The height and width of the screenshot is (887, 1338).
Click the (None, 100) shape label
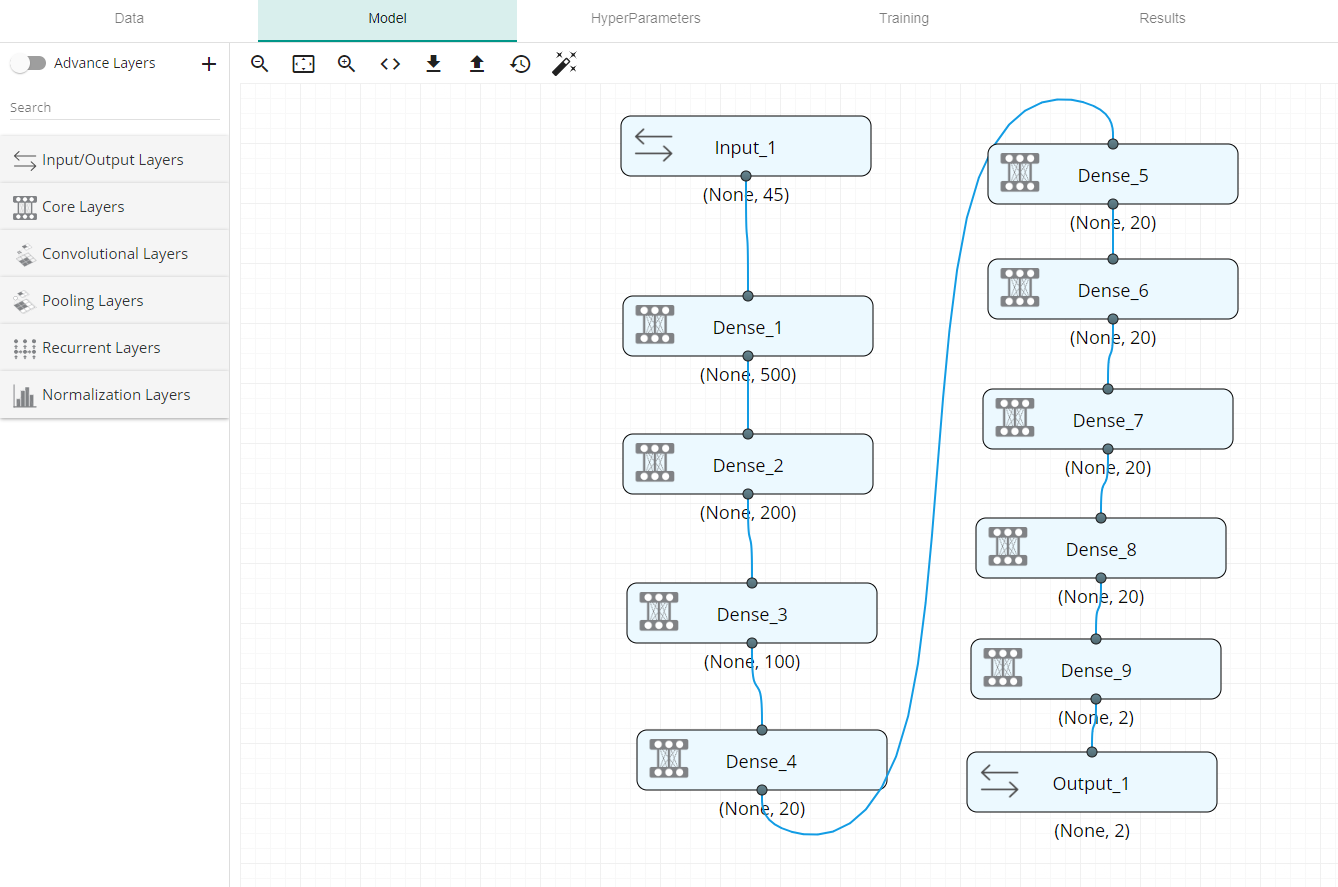click(752, 662)
